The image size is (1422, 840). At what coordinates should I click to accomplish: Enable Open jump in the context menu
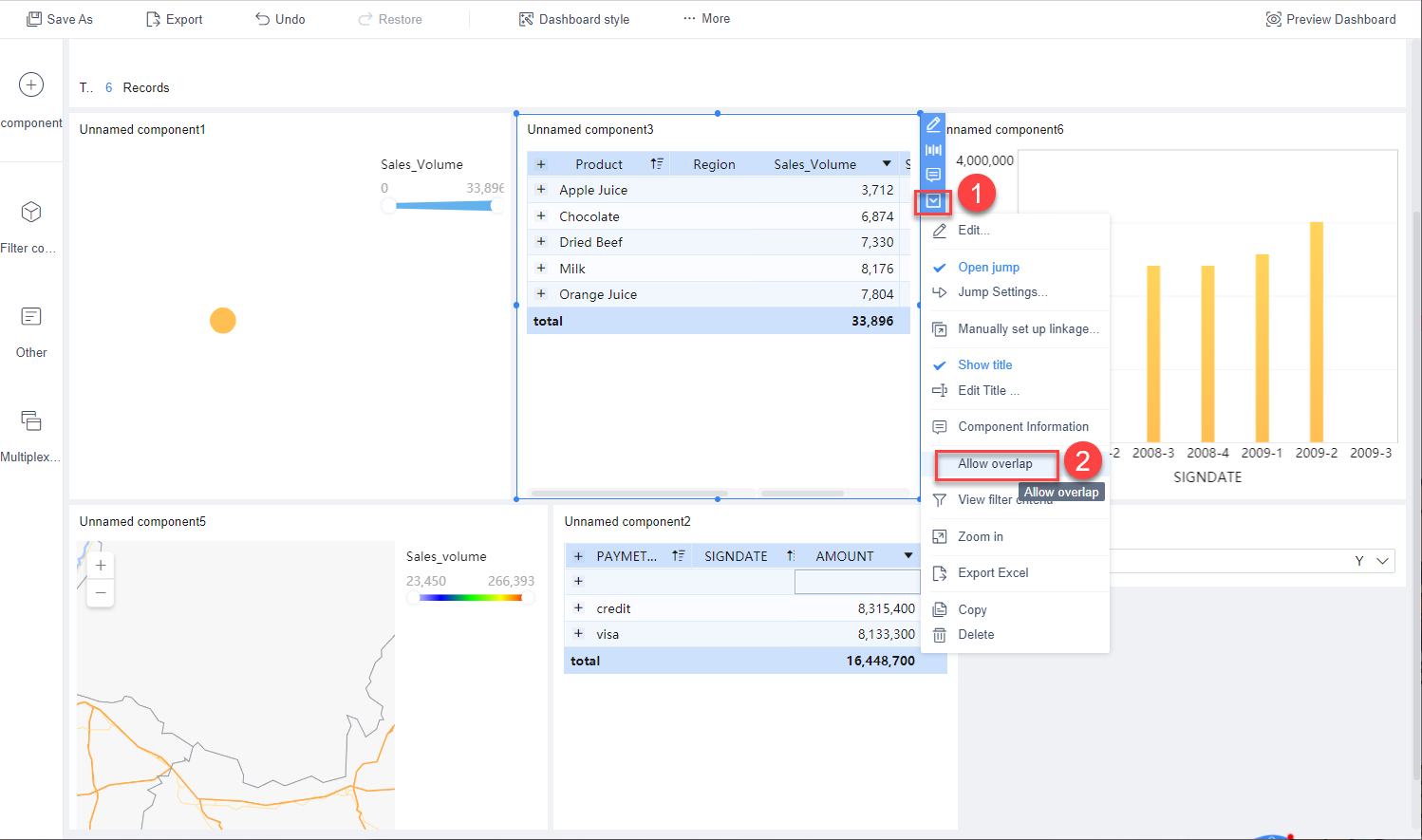[x=987, y=267]
